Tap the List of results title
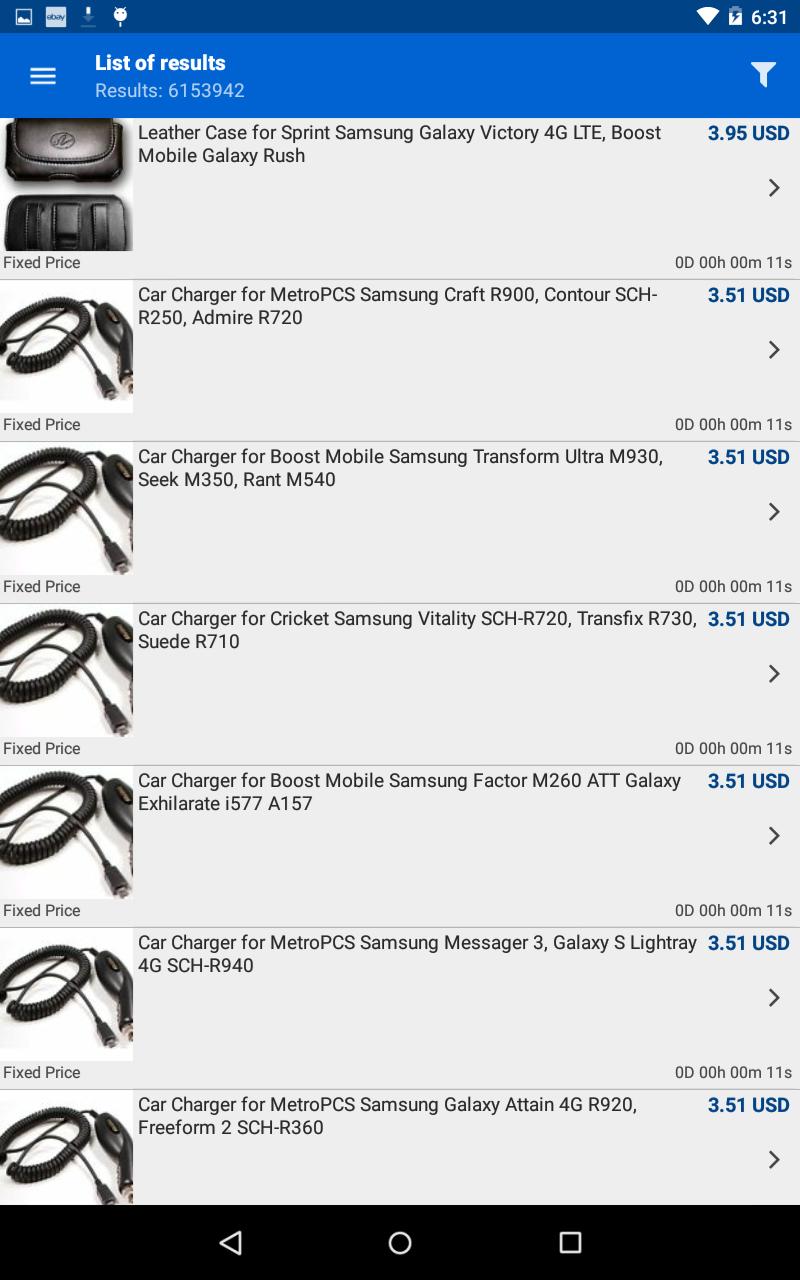 tap(160, 62)
